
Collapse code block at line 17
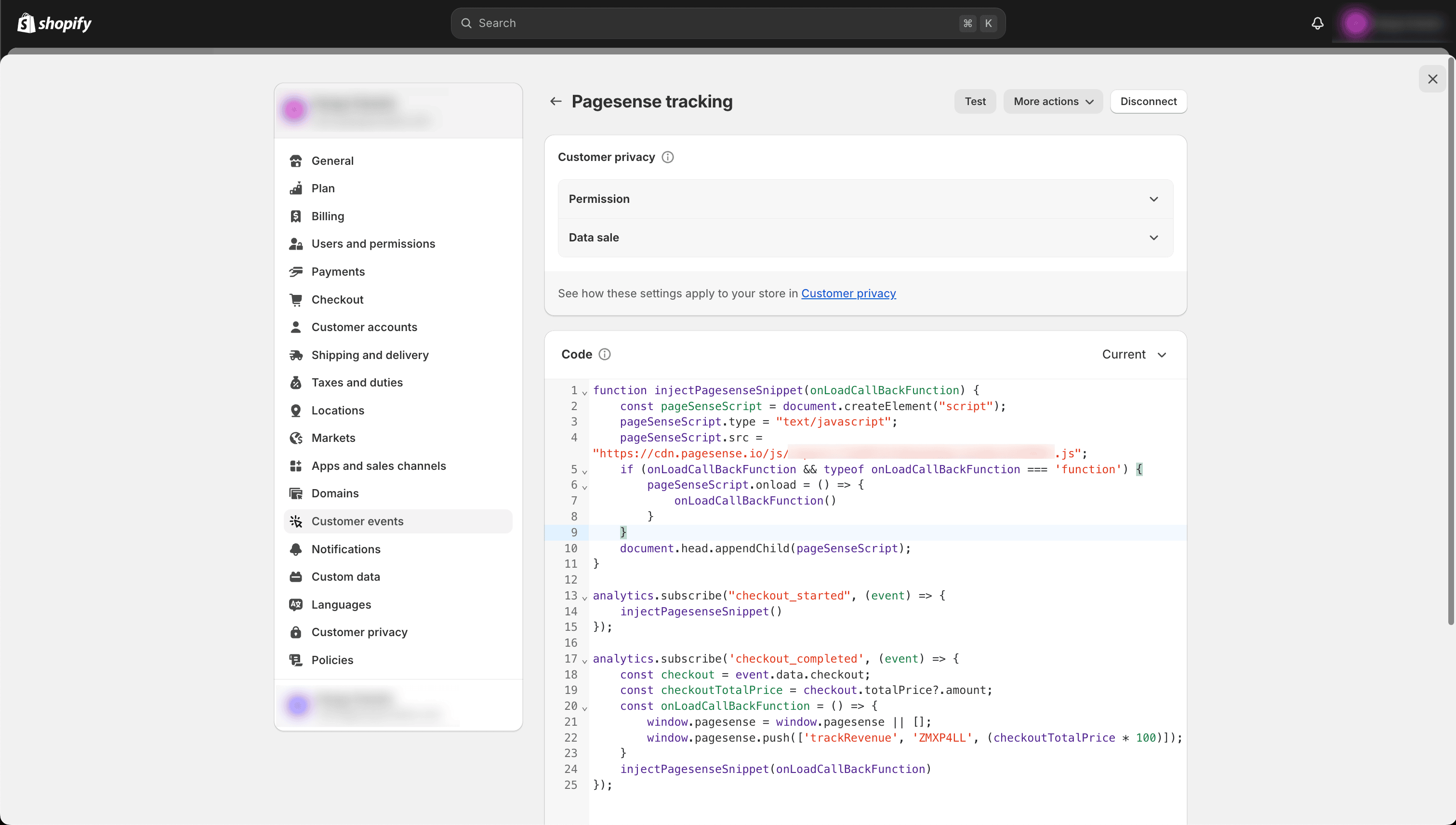[x=584, y=660]
